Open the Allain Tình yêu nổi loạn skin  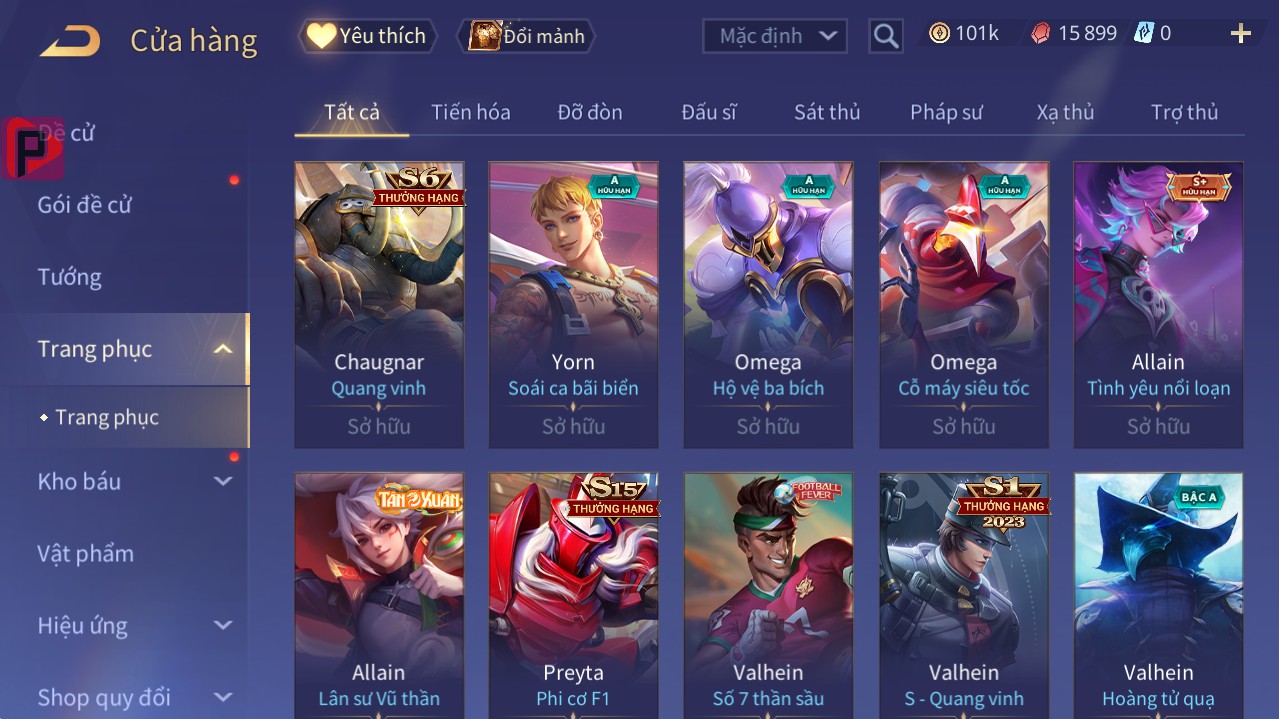[x=1158, y=305]
